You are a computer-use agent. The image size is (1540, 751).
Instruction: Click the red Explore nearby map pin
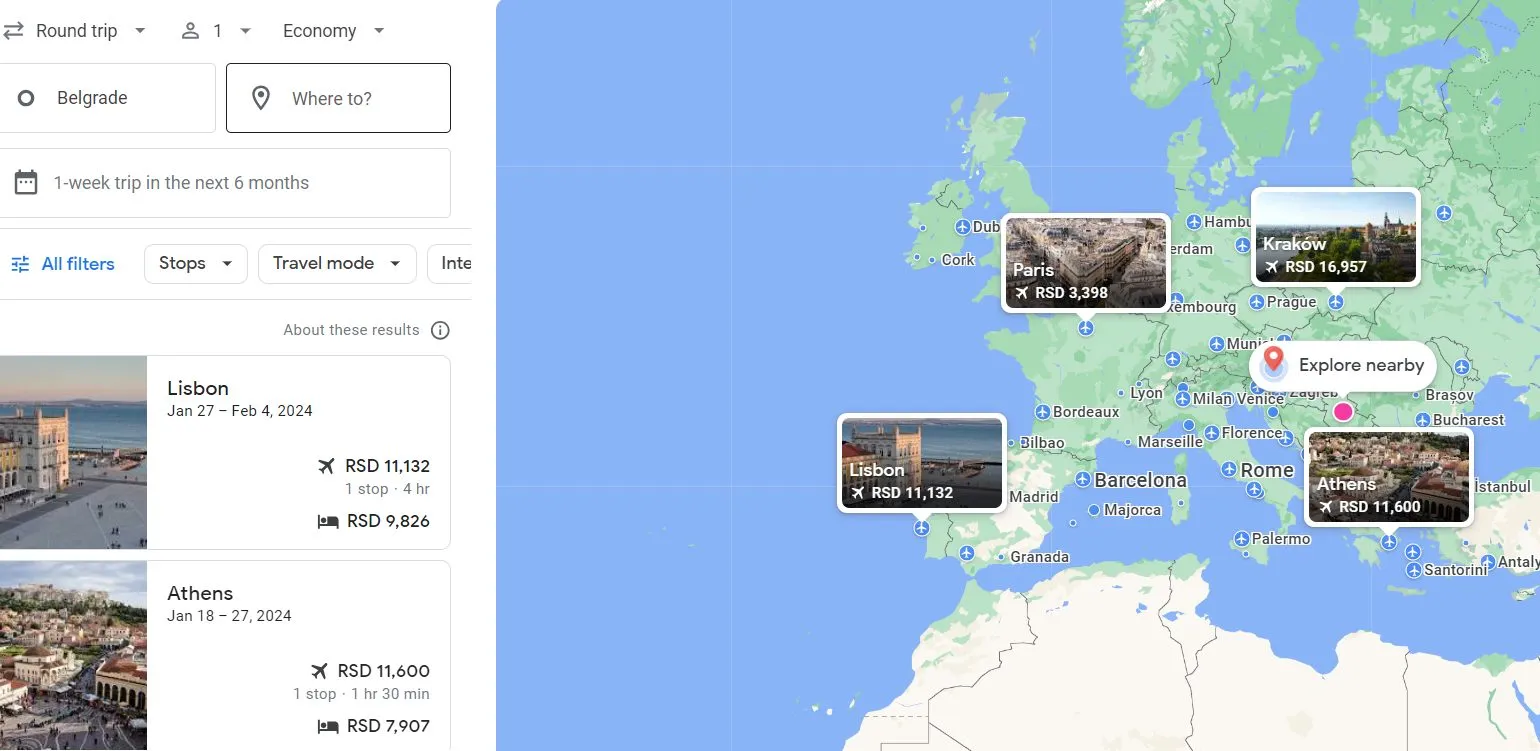click(1273, 359)
